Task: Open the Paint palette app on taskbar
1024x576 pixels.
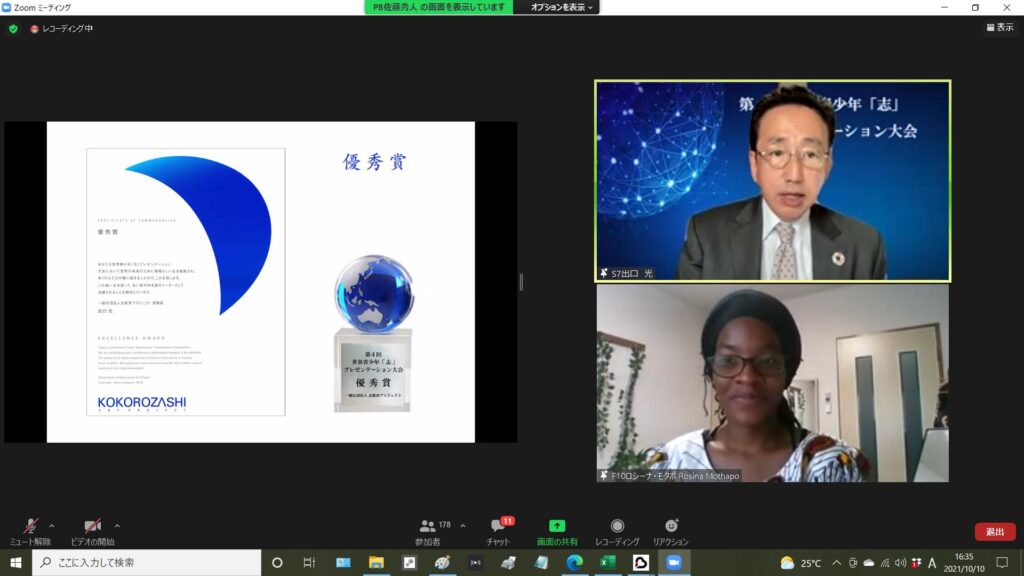Action: 442,562
